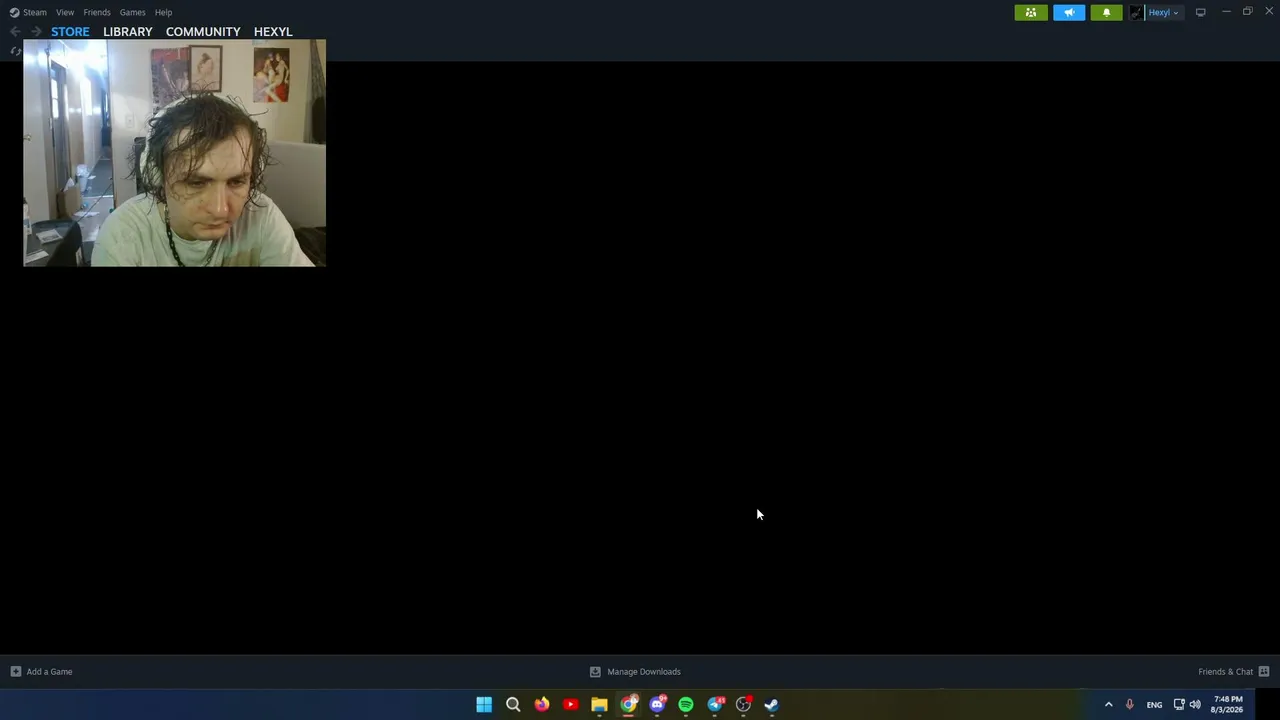
Task: Open the Help menu
Action: click(164, 12)
